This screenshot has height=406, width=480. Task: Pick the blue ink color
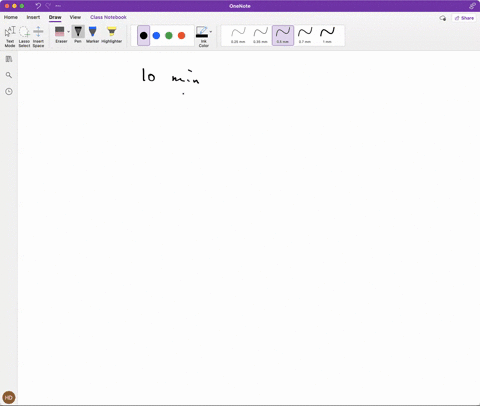pos(156,35)
